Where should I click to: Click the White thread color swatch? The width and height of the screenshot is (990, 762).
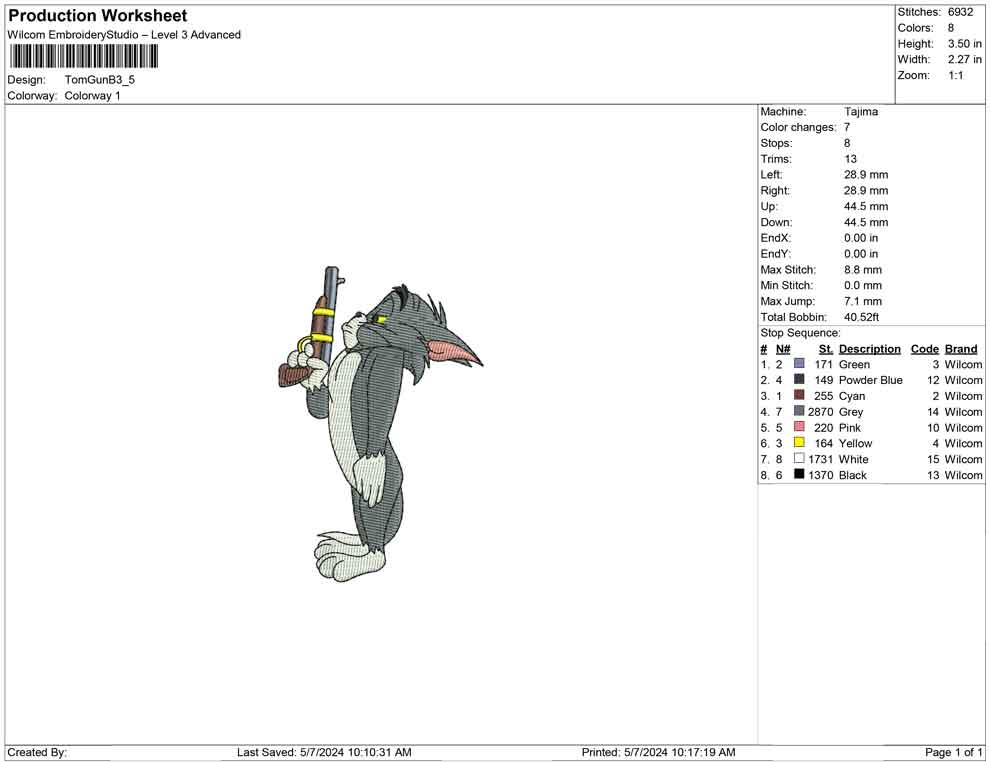point(799,458)
